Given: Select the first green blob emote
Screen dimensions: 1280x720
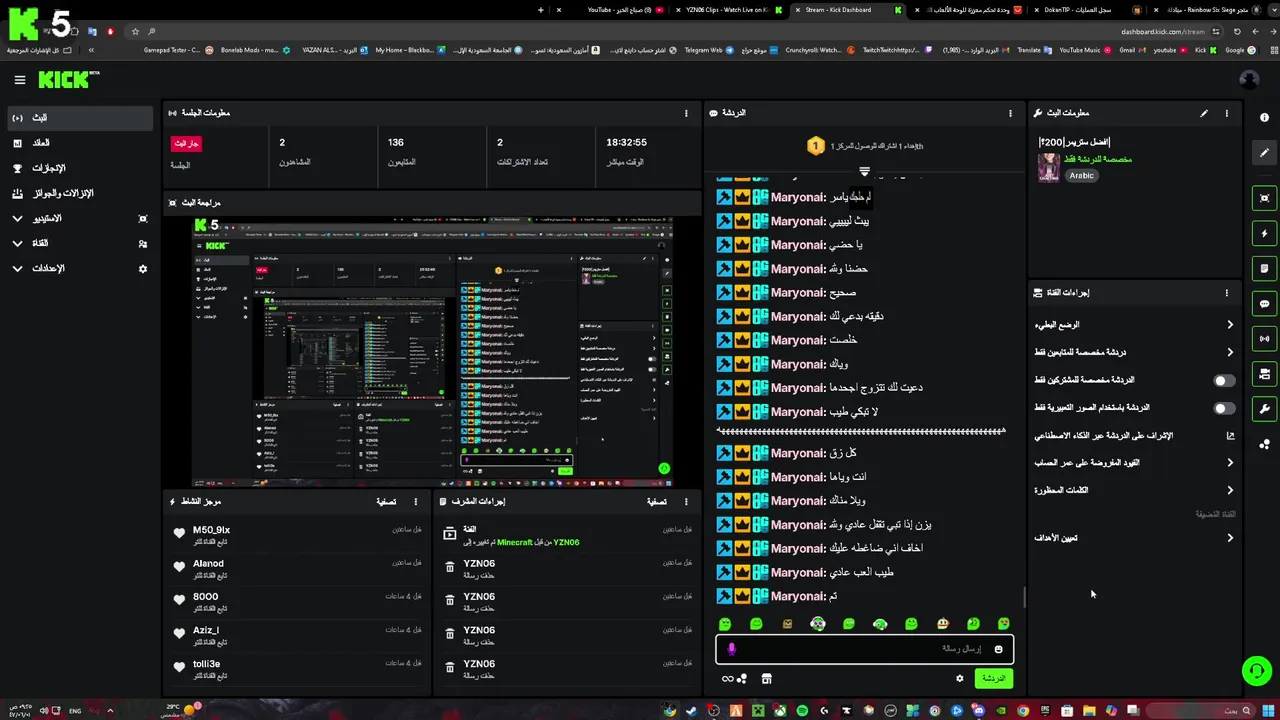Looking at the screenshot, I should [x=725, y=624].
